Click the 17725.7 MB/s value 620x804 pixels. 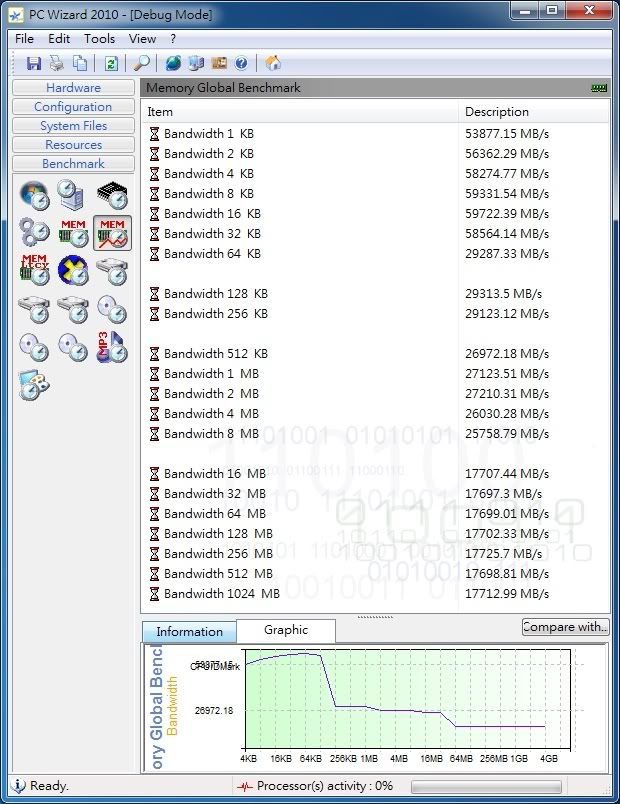click(x=503, y=554)
